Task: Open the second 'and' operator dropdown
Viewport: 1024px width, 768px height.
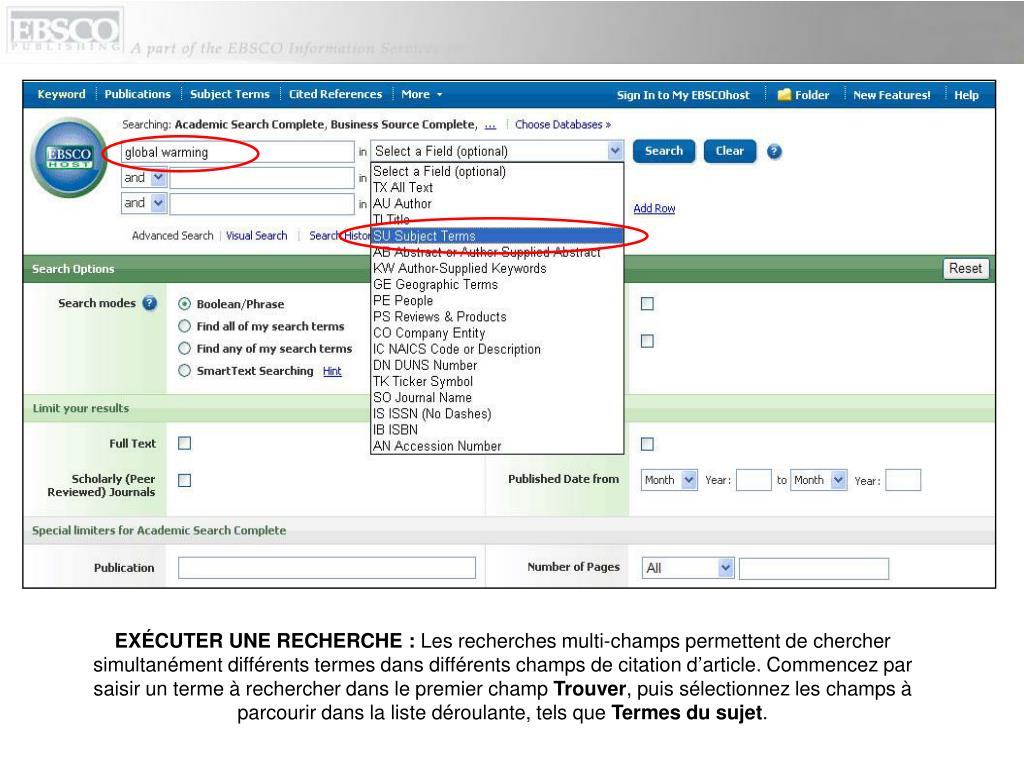Action: [159, 203]
